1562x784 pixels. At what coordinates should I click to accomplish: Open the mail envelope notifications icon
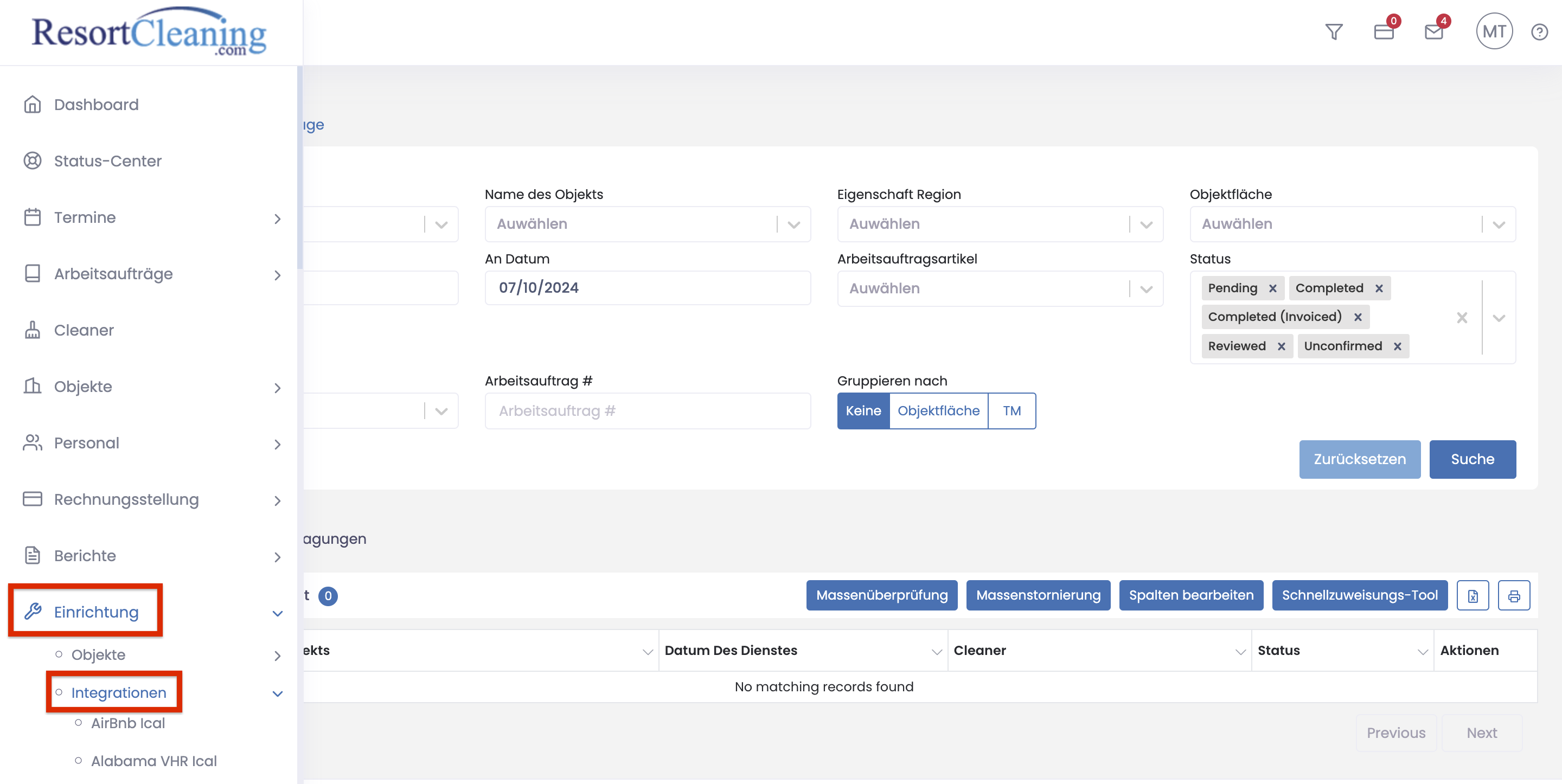tap(1434, 31)
